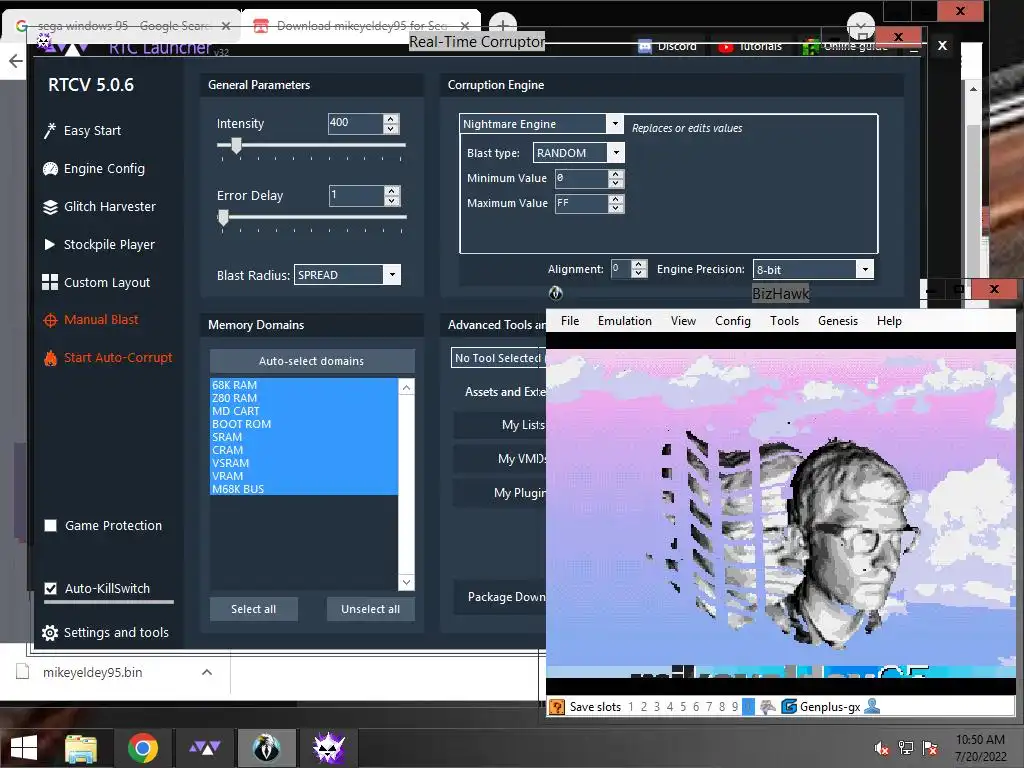The image size is (1024, 768).
Task: Select save slot 5 in BizHawk
Action: pos(683,707)
